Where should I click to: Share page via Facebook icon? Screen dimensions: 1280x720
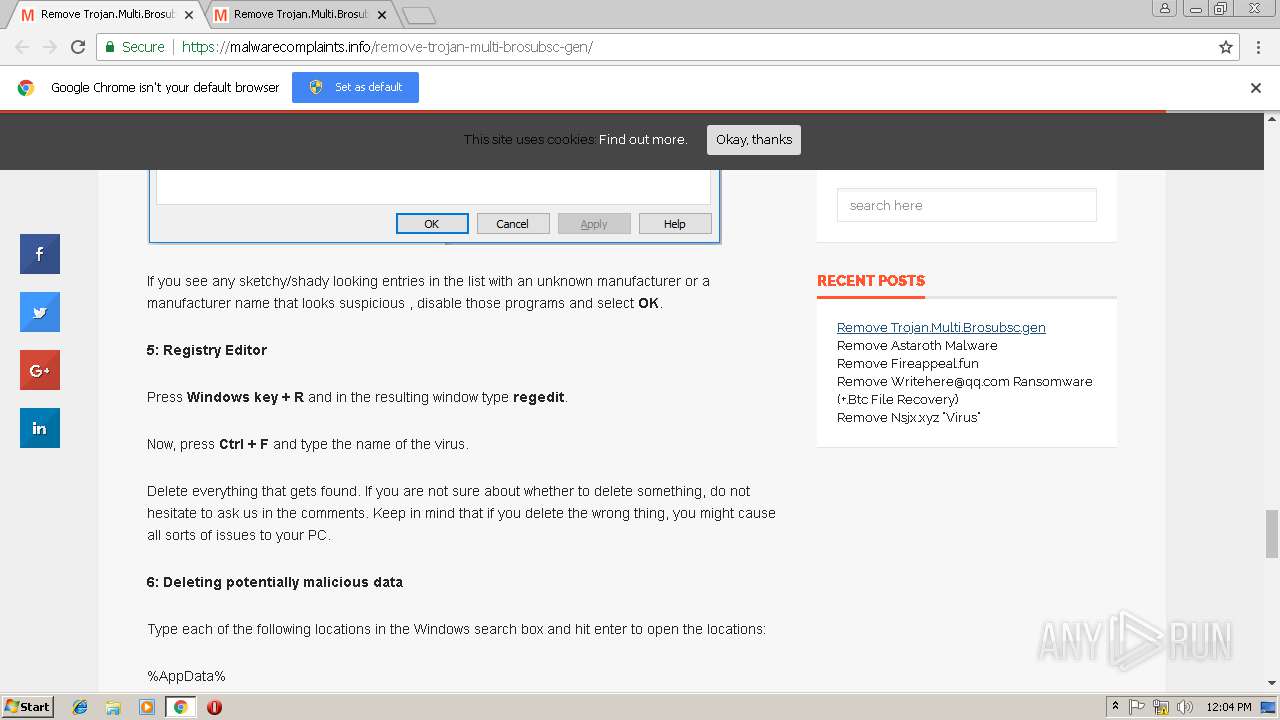(40, 254)
